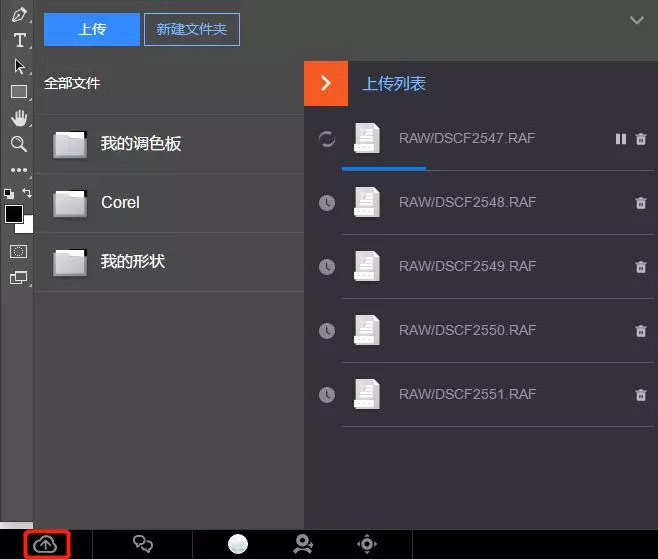658x560 pixels.
Task: Open the cloud upload panel icon
Action: coord(45,545)
